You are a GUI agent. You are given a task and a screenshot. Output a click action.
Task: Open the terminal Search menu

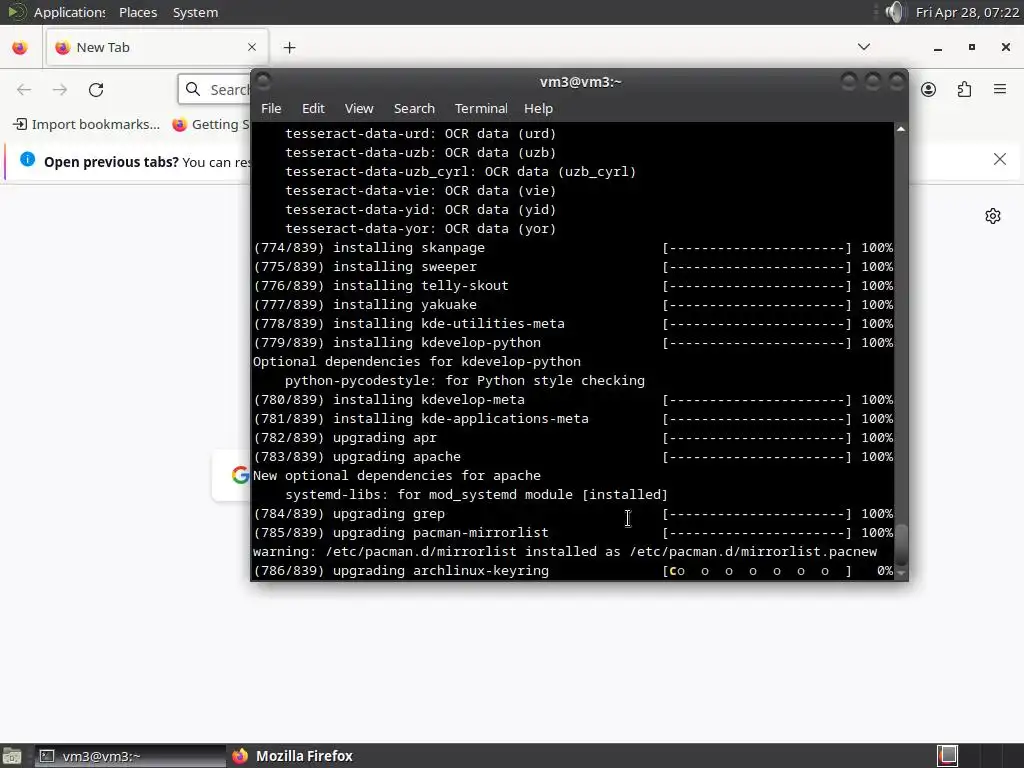[414, 108]
